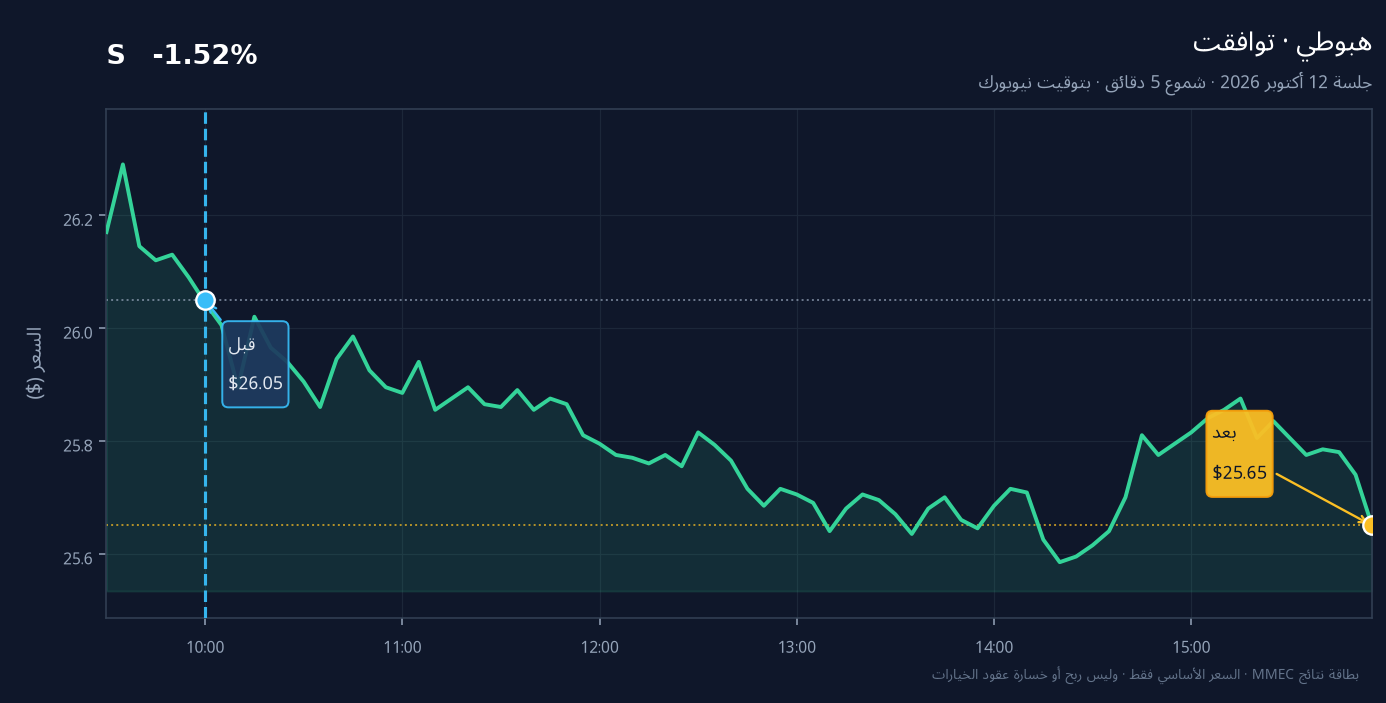Click the "15:00" time axis label
The height and width of the screenshot is (703, 1386).
pos(1191,647)
